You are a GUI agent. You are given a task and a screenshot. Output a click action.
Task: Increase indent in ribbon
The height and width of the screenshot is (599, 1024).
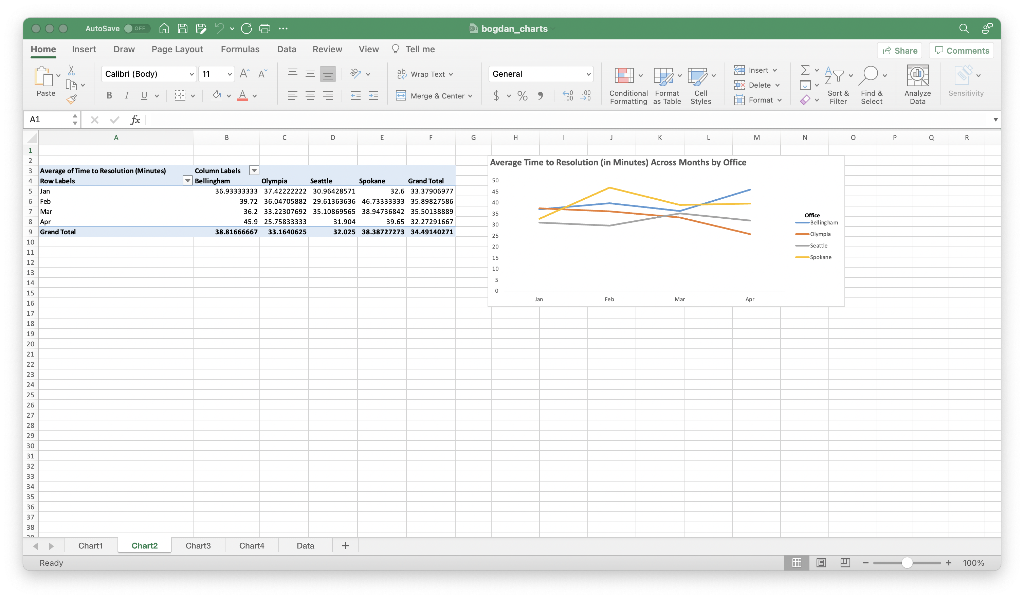(374, 96)
